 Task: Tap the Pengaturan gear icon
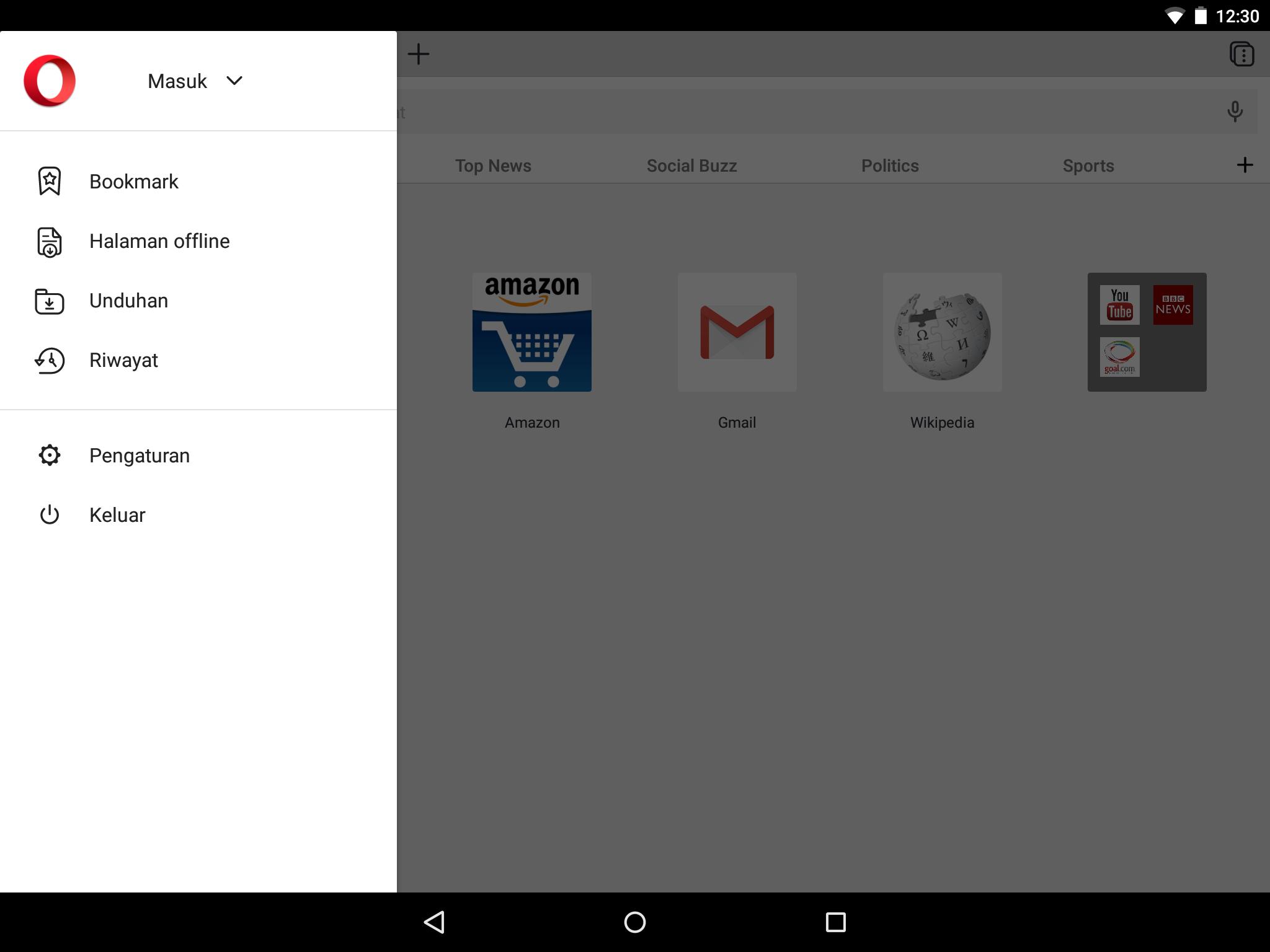[50, 455]
